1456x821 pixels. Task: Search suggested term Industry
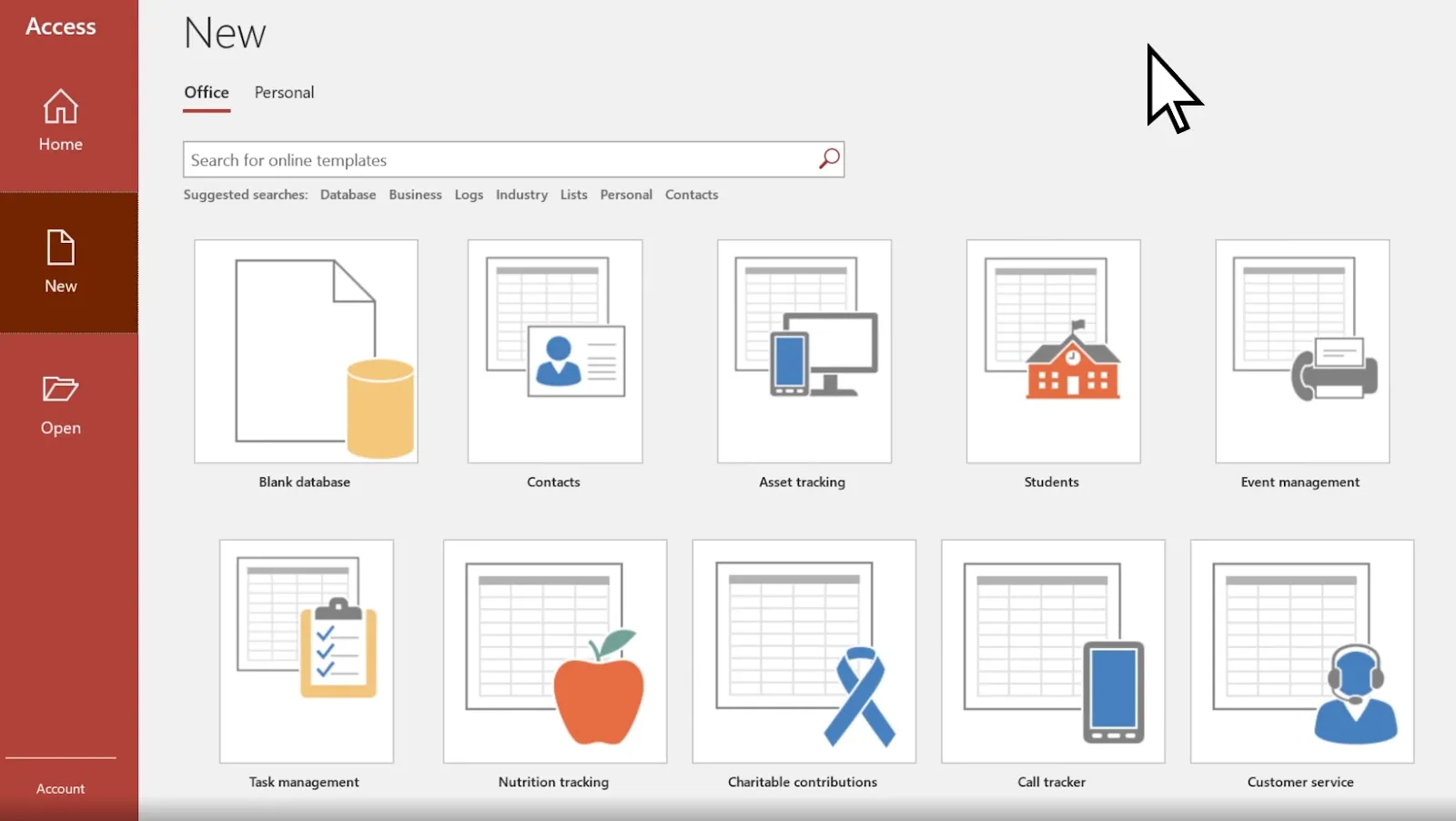521,195
